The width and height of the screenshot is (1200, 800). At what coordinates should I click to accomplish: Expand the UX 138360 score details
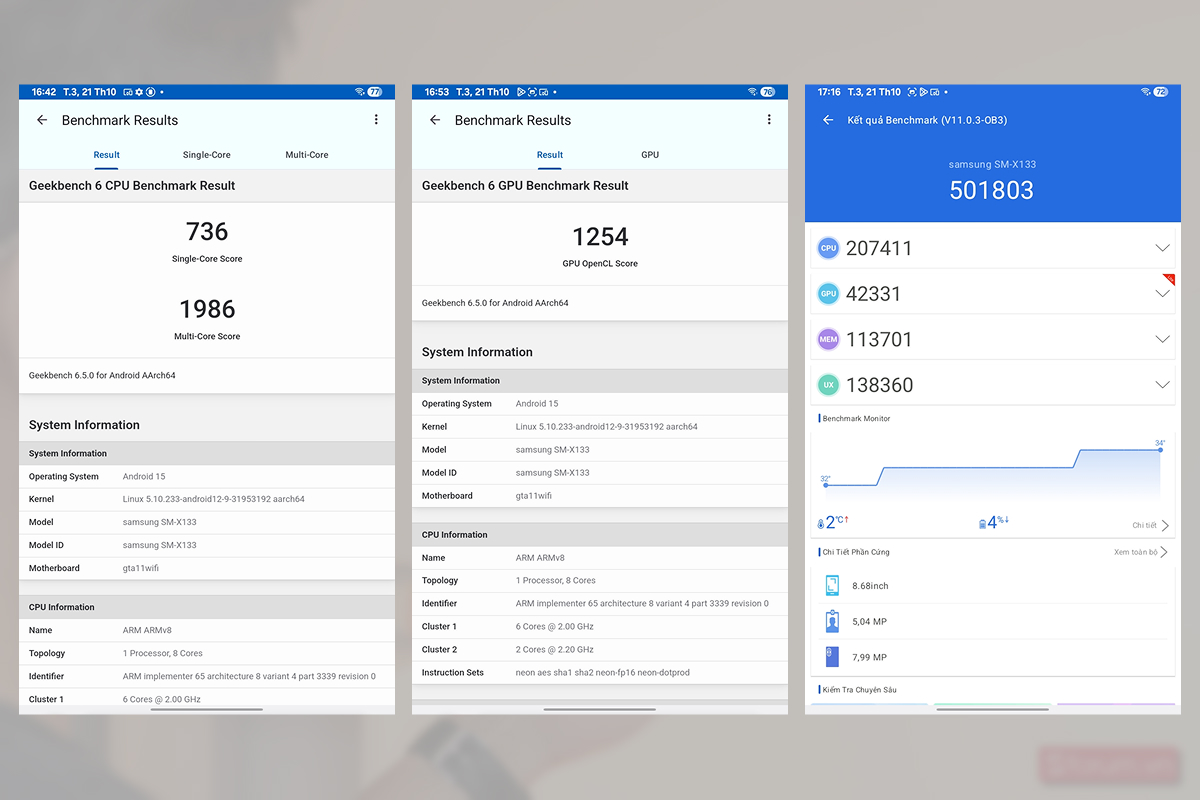1162,385
